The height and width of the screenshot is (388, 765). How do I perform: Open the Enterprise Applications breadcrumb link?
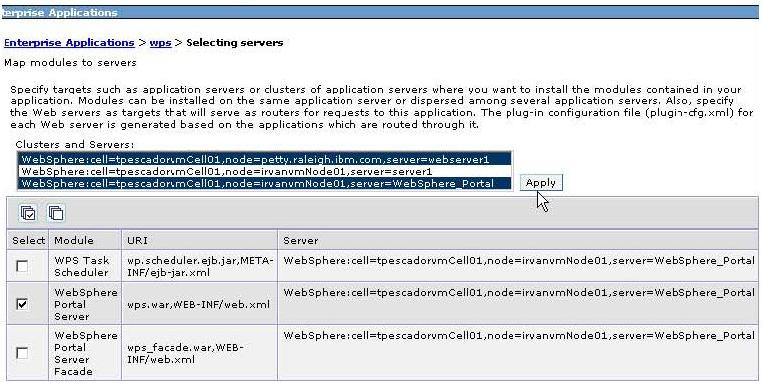[69, 42]
